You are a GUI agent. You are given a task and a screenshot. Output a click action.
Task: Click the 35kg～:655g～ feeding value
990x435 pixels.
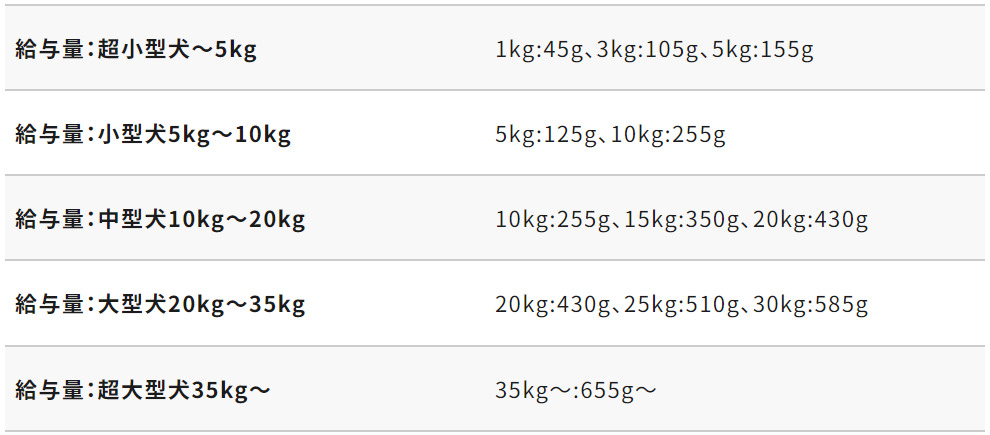tap(576, 389)
